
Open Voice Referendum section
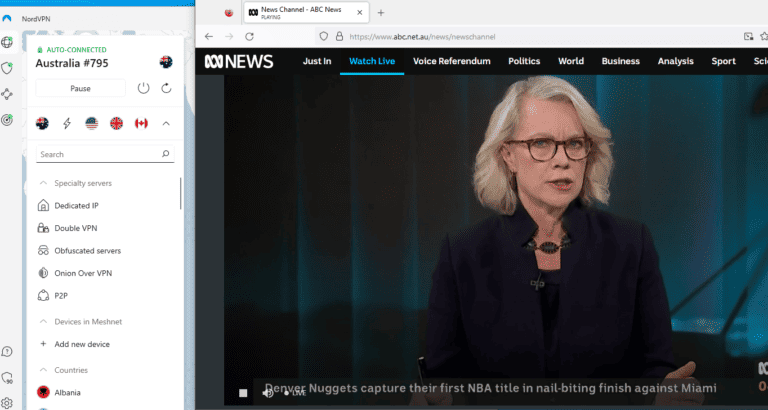click(452, 61)
